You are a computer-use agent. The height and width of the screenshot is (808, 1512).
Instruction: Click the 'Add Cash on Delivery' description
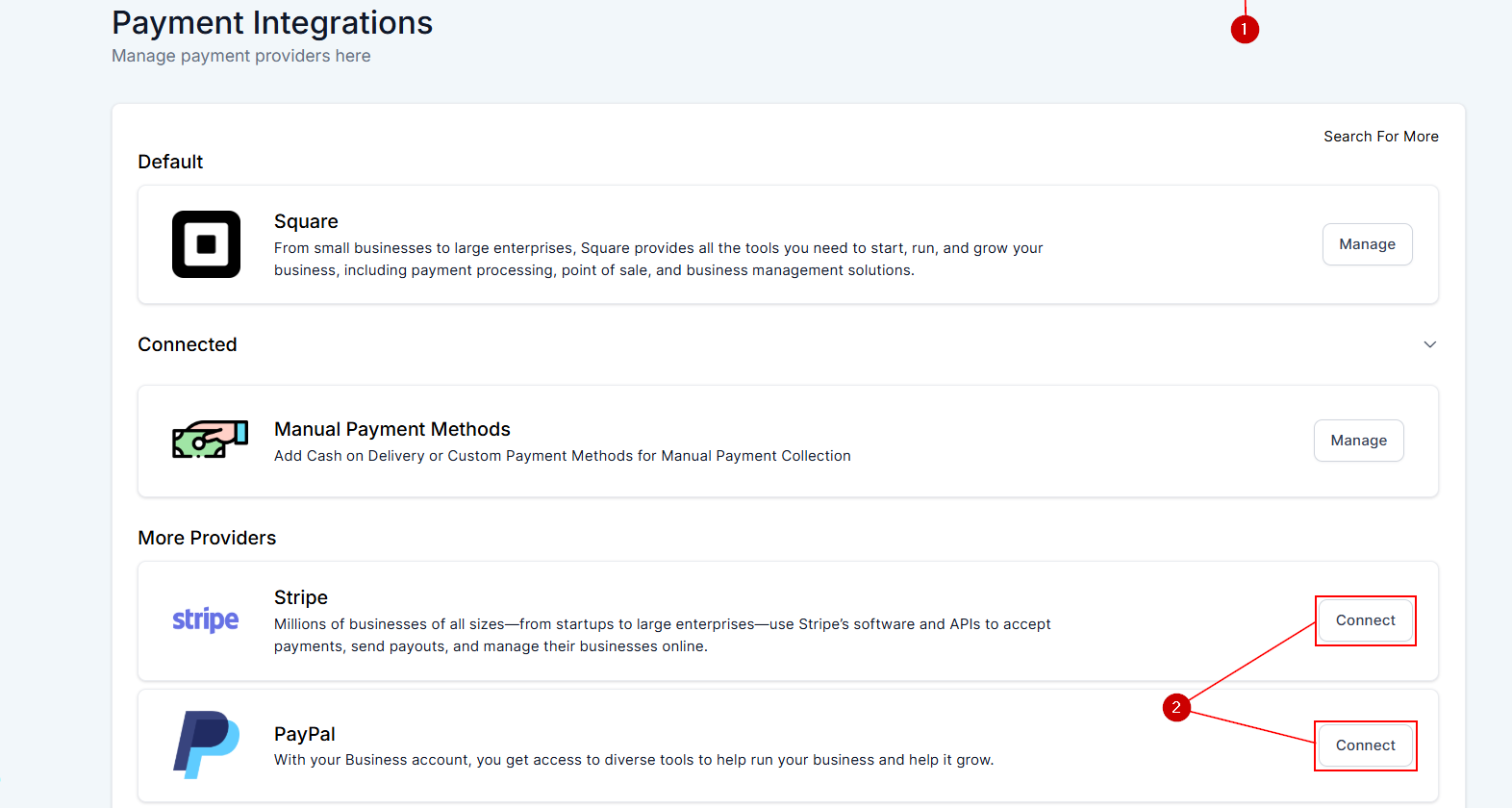[x=563, y=456]
